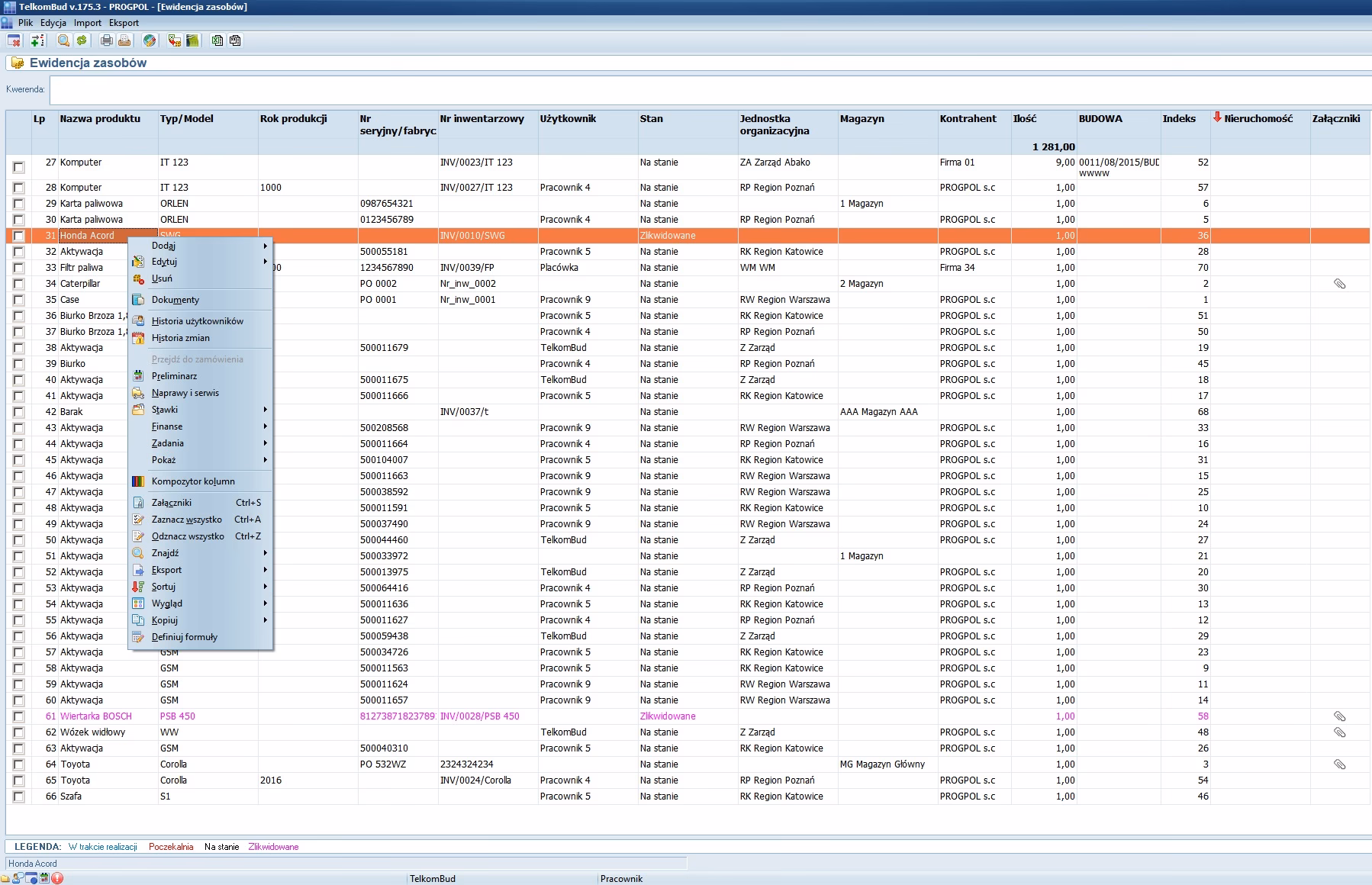Tick the checkbox for row 27 Komputer

18,166
